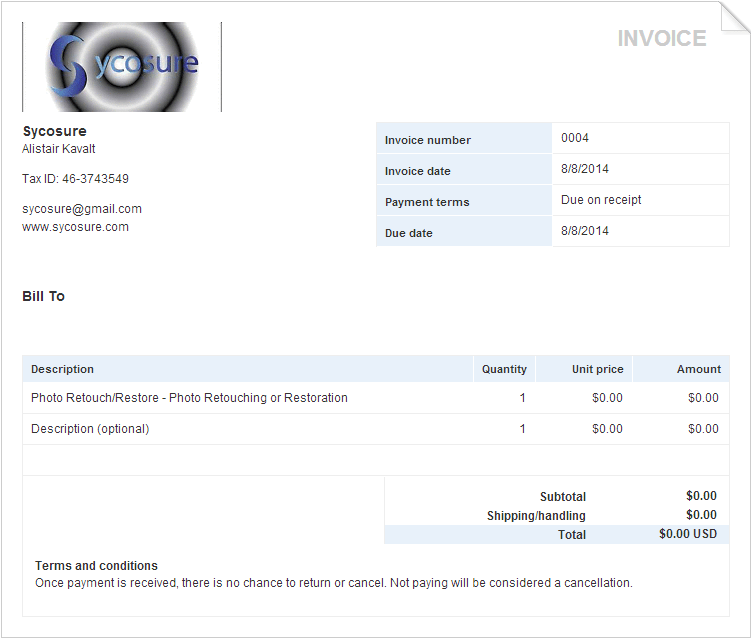
Task: Click the Invoice number label
Action: (x=427, y=140)
